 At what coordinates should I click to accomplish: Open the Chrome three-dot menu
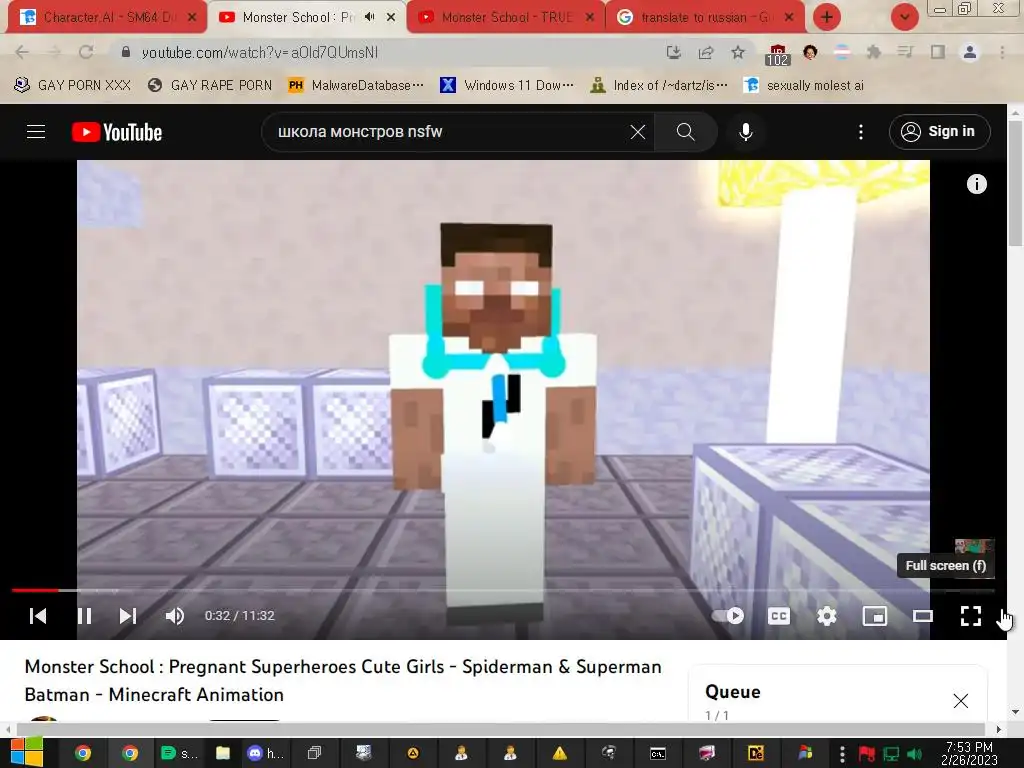(1002, 52)
